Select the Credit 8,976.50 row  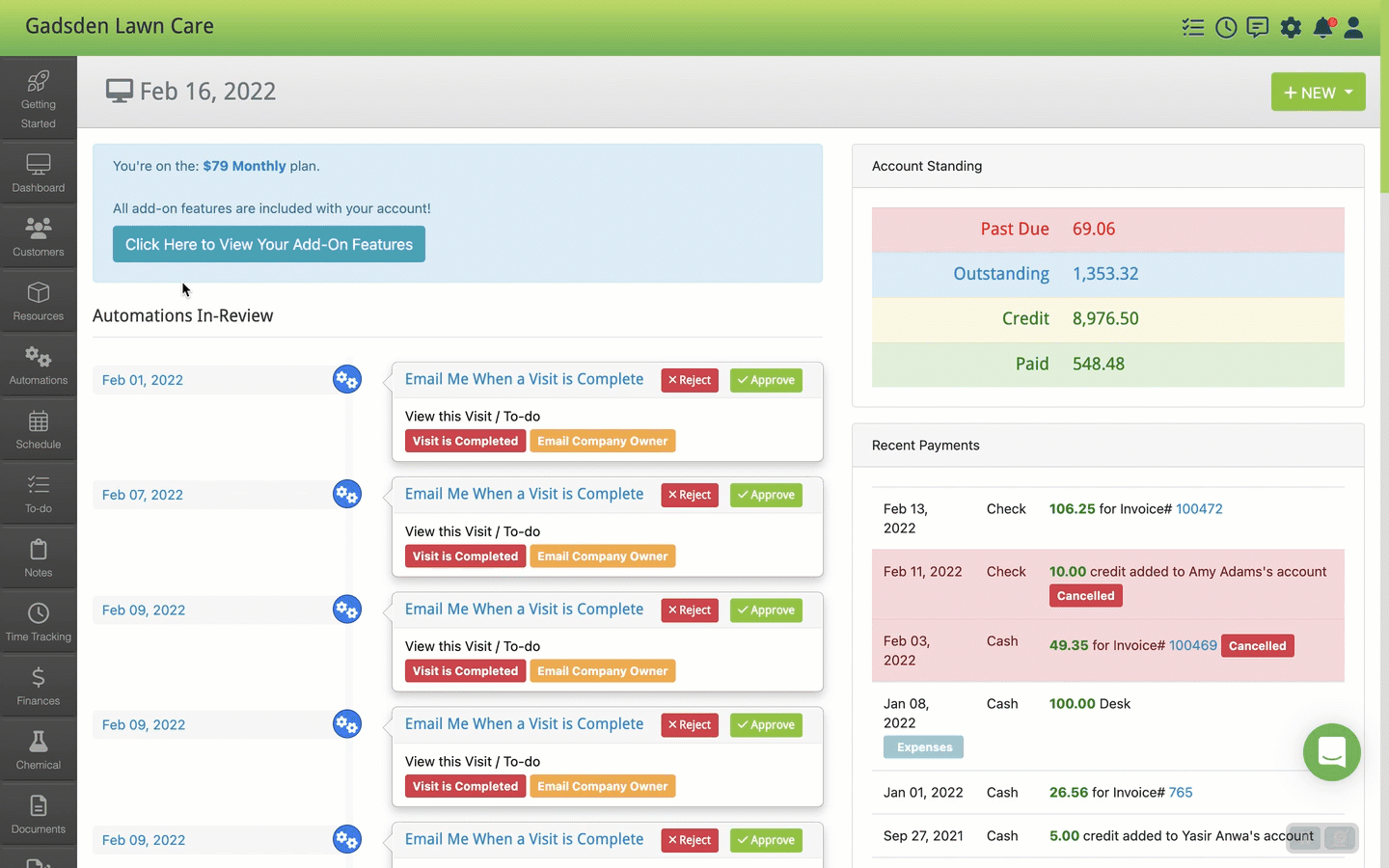tap(1108, 319)
